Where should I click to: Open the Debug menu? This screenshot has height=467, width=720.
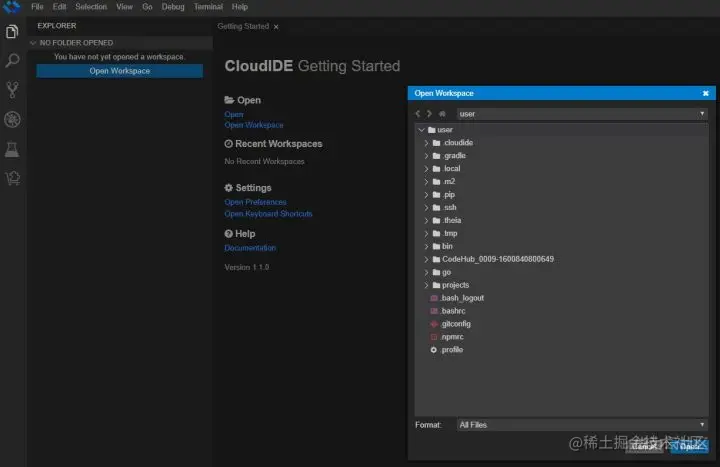coord(173,7)
